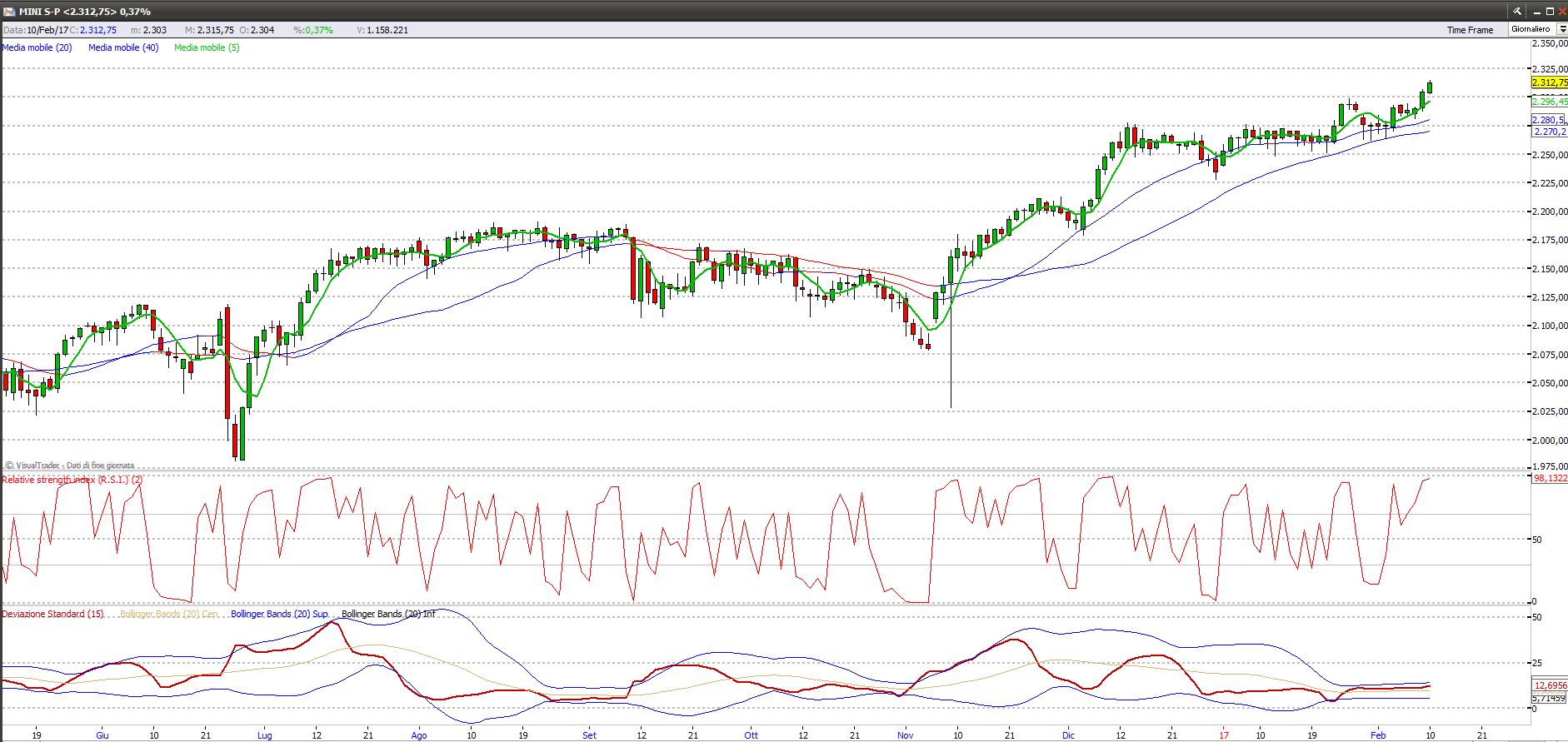Click the 2.200,00 price axis label
This screenshot has width=1568, height=742.
(1551, 212)
